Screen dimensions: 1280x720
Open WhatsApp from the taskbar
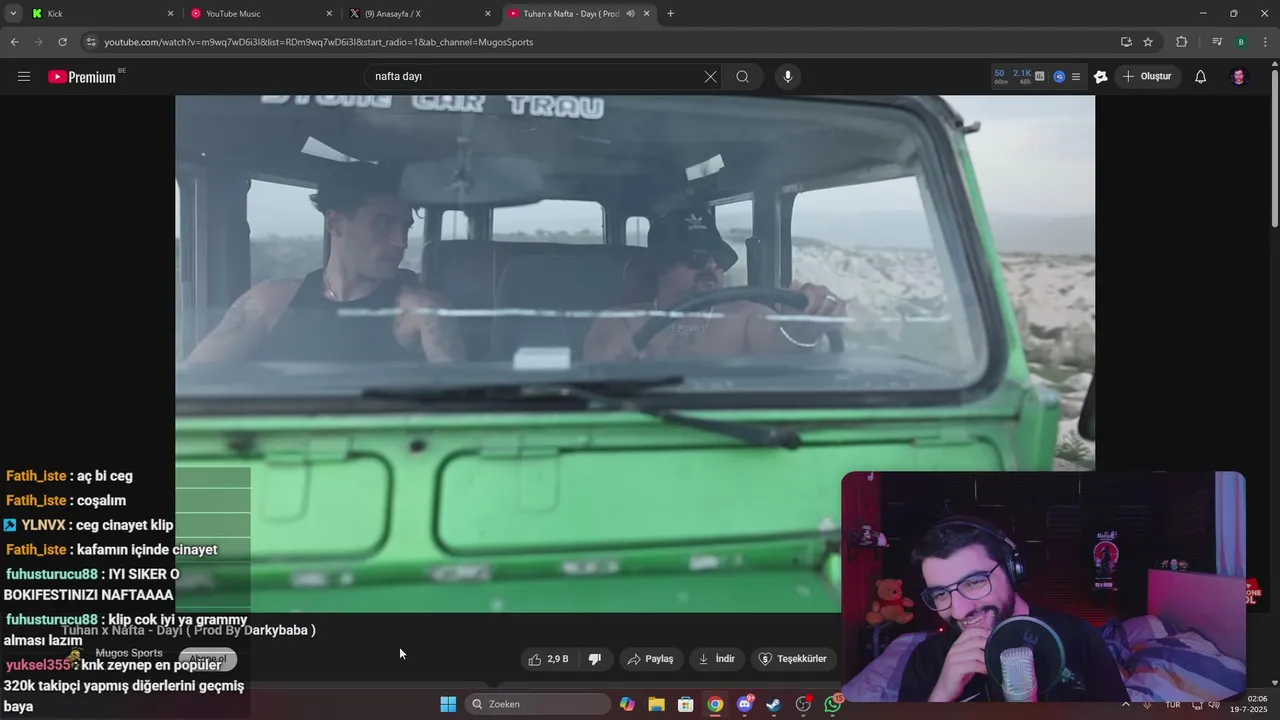click(x=833, y=704)
